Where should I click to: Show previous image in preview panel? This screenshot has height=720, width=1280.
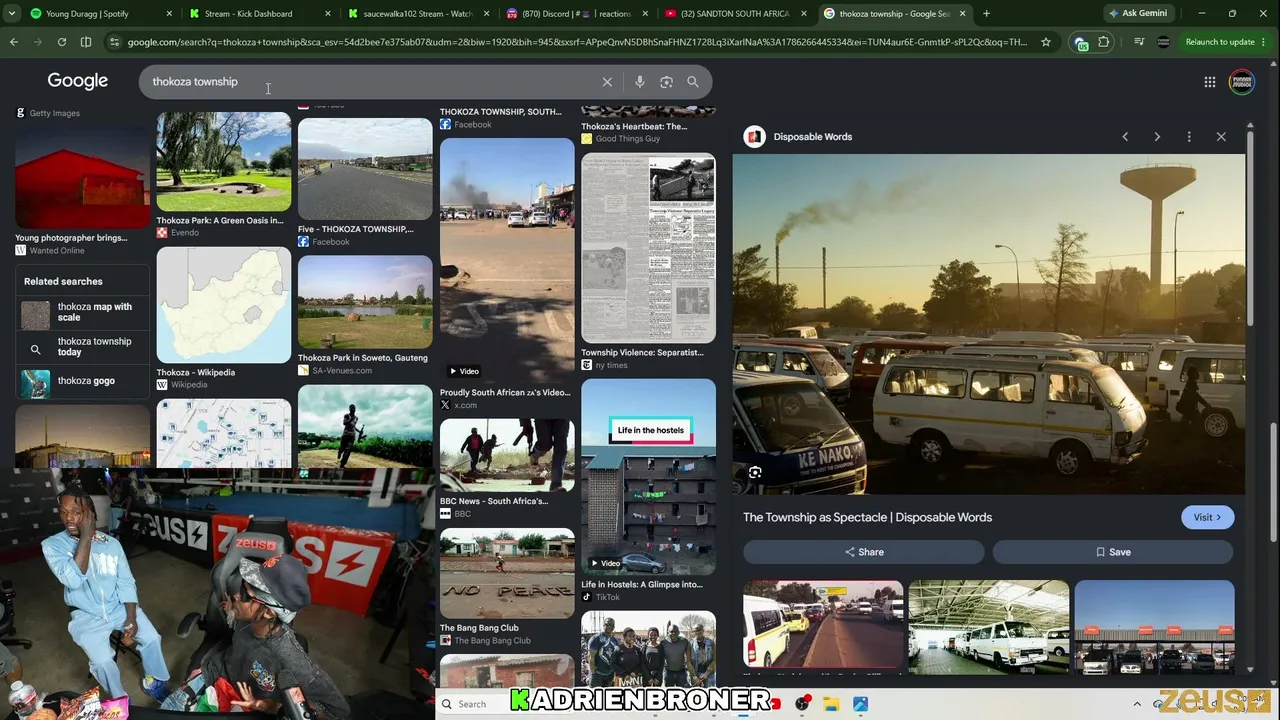[x=1125, y=137]
